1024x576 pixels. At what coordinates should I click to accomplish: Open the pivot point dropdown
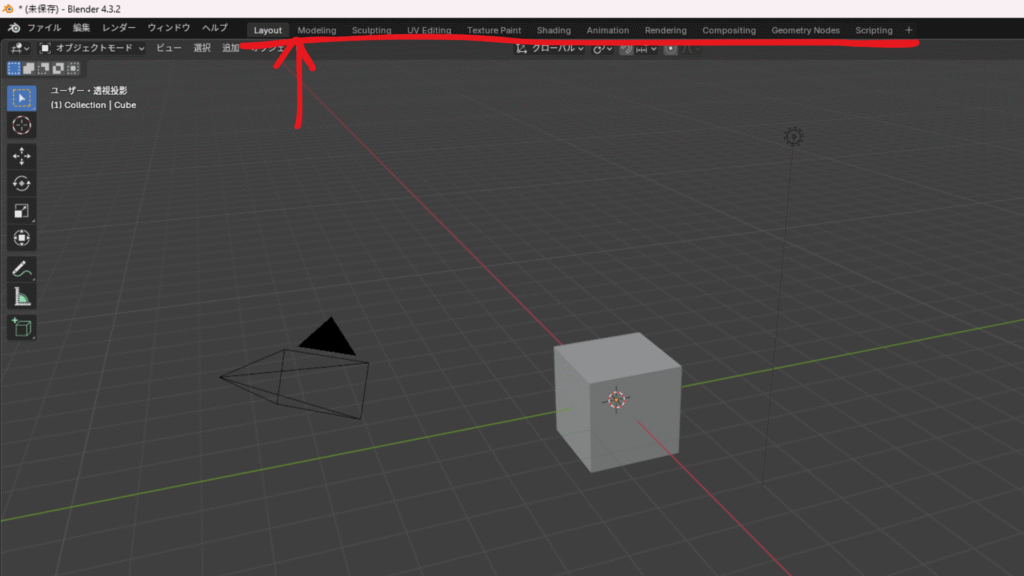(602, 49)
